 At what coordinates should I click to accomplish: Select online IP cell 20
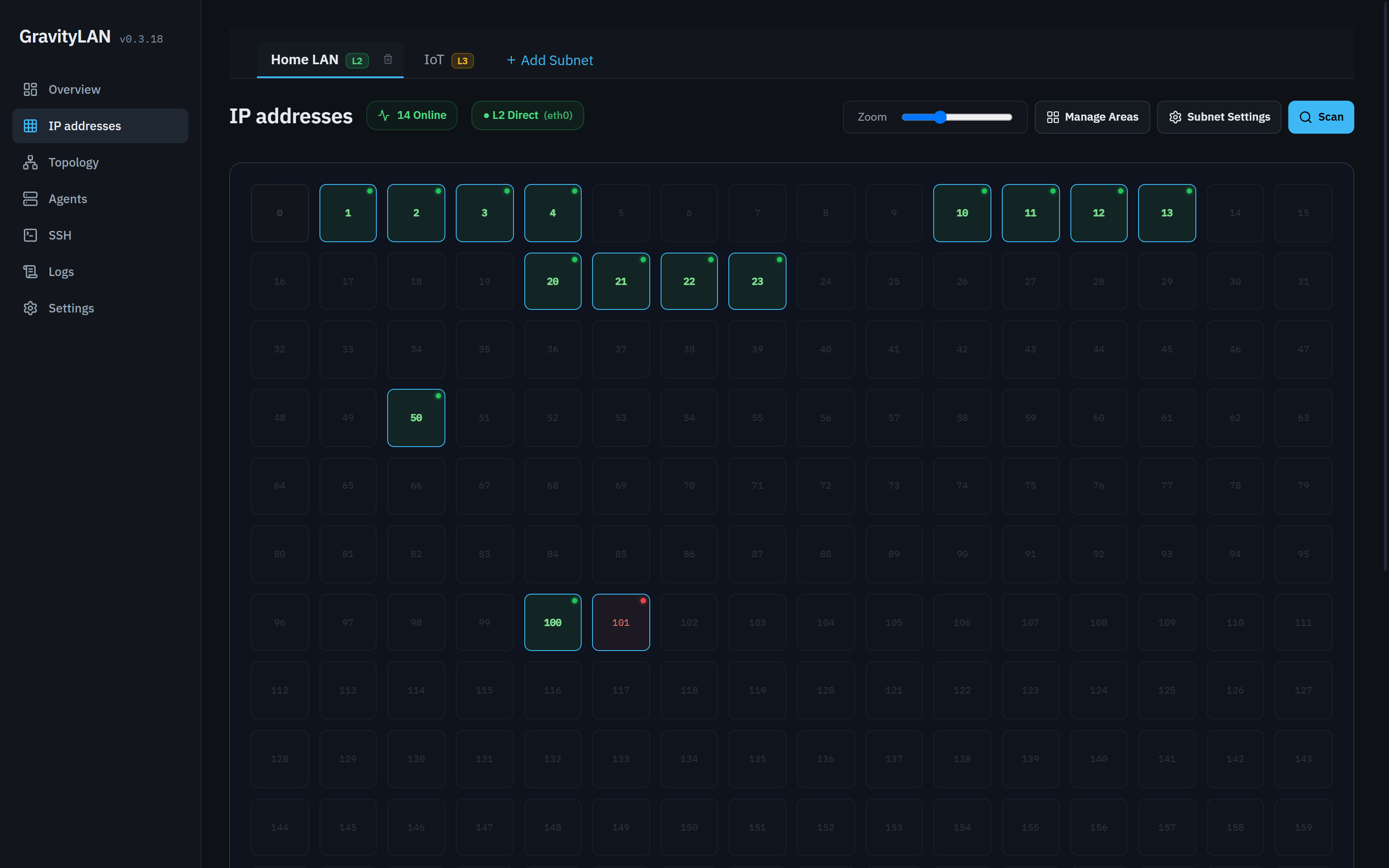(553, 281)
